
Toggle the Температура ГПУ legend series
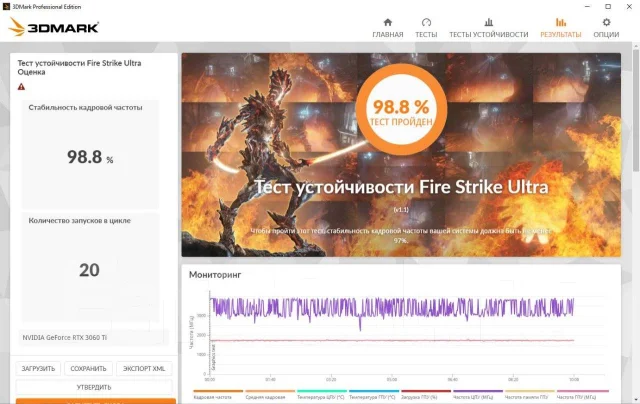373,394
